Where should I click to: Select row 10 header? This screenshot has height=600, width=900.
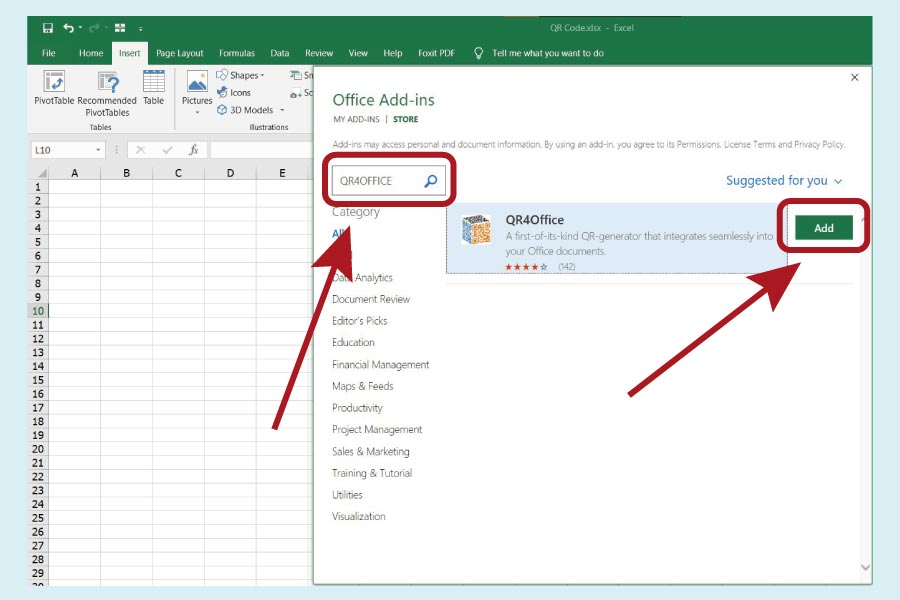click(38, 311)
